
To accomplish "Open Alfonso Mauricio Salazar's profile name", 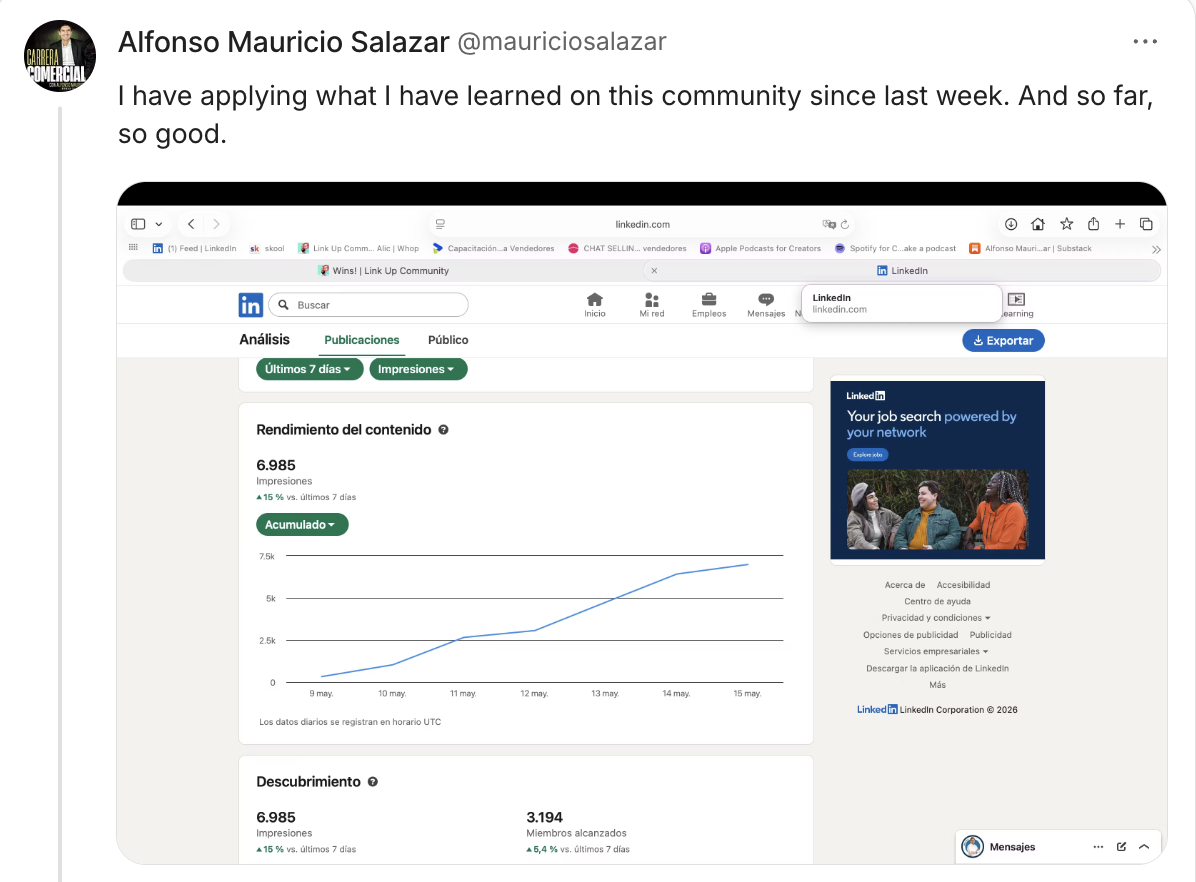I will (x=284, y=41).
